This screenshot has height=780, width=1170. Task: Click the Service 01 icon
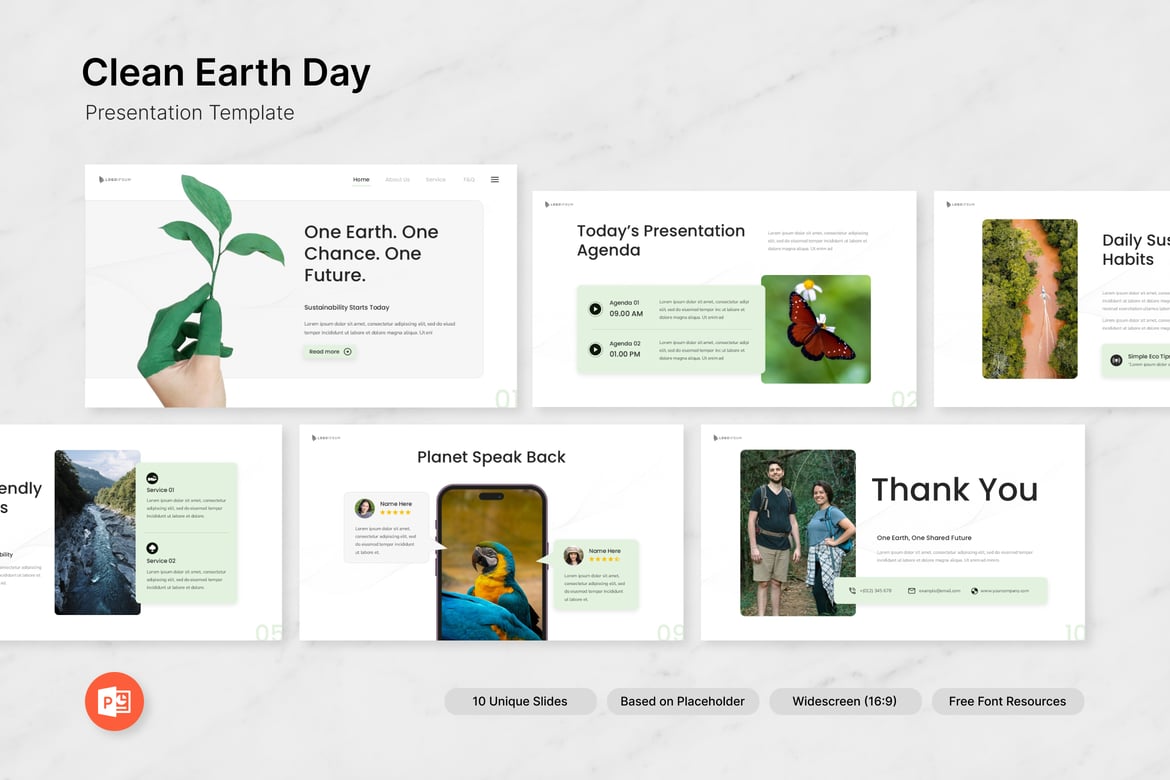(152, 478)
